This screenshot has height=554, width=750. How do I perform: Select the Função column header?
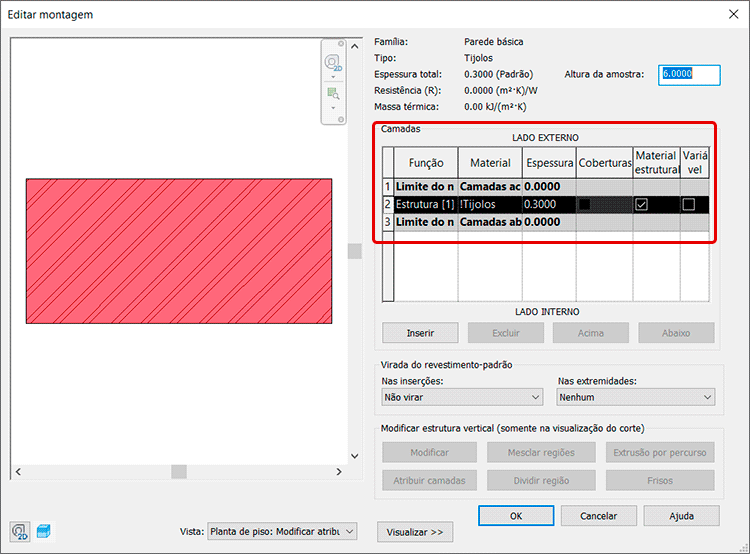pos(426,163)
